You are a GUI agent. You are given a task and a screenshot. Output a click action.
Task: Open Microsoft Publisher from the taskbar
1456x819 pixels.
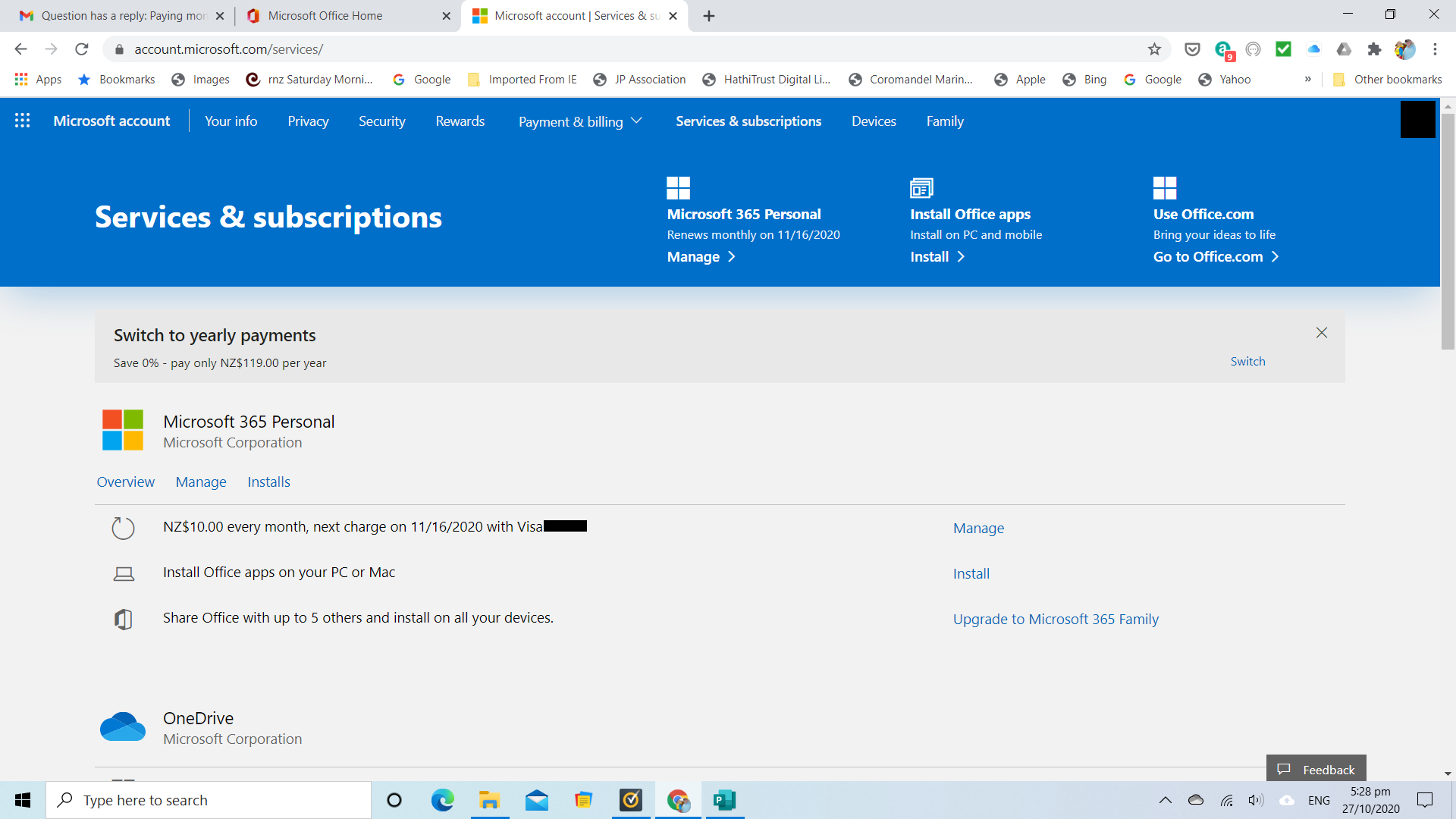tap(725, 800)
